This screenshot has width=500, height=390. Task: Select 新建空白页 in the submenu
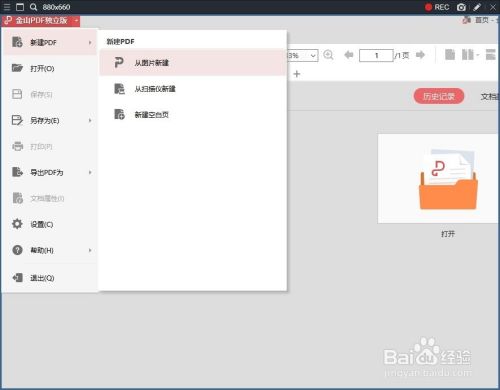coord(193,115)
